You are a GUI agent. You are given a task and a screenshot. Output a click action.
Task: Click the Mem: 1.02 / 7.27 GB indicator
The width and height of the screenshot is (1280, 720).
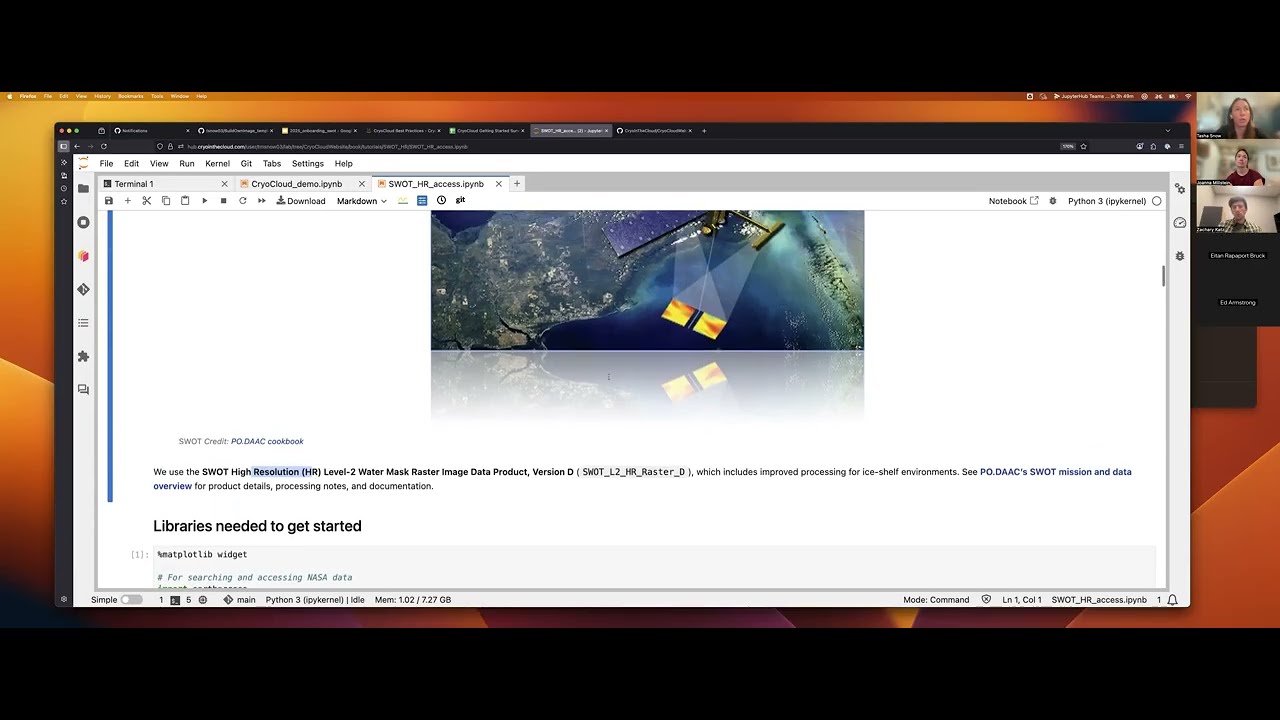[x=413, y=600]
